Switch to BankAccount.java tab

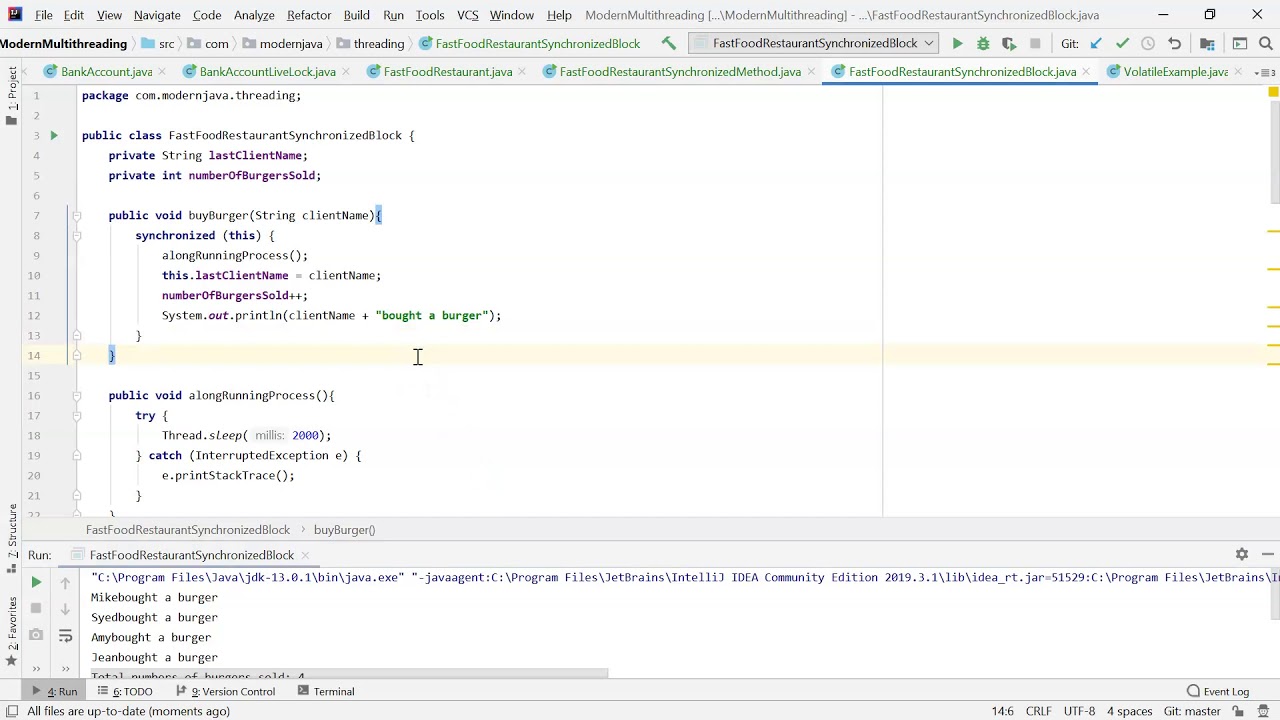106,72
